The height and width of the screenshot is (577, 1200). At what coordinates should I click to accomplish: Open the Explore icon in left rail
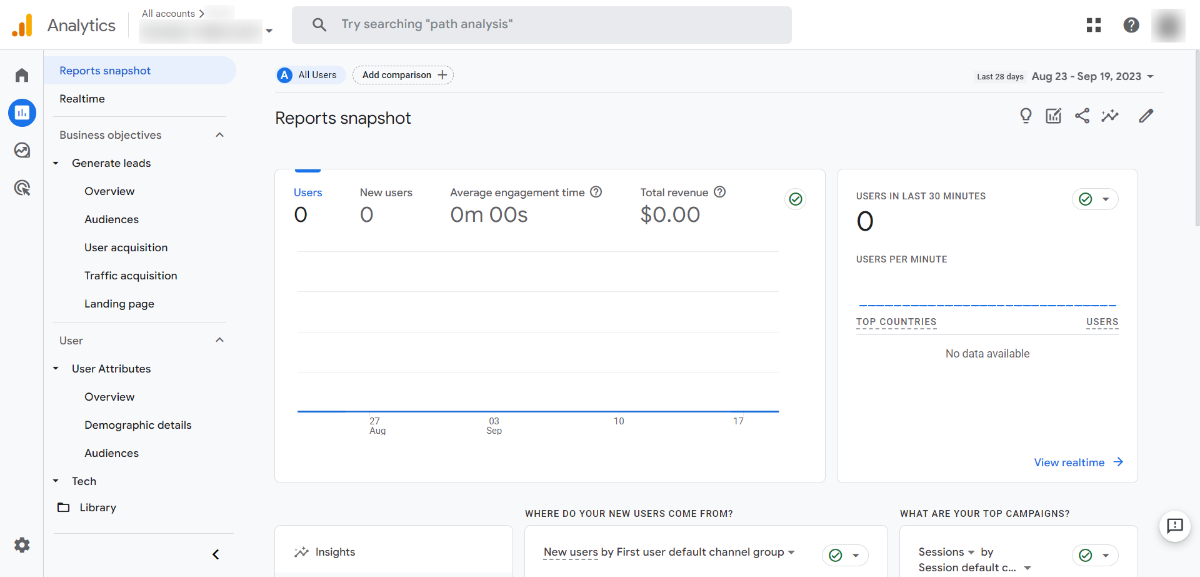click(21, 150)
